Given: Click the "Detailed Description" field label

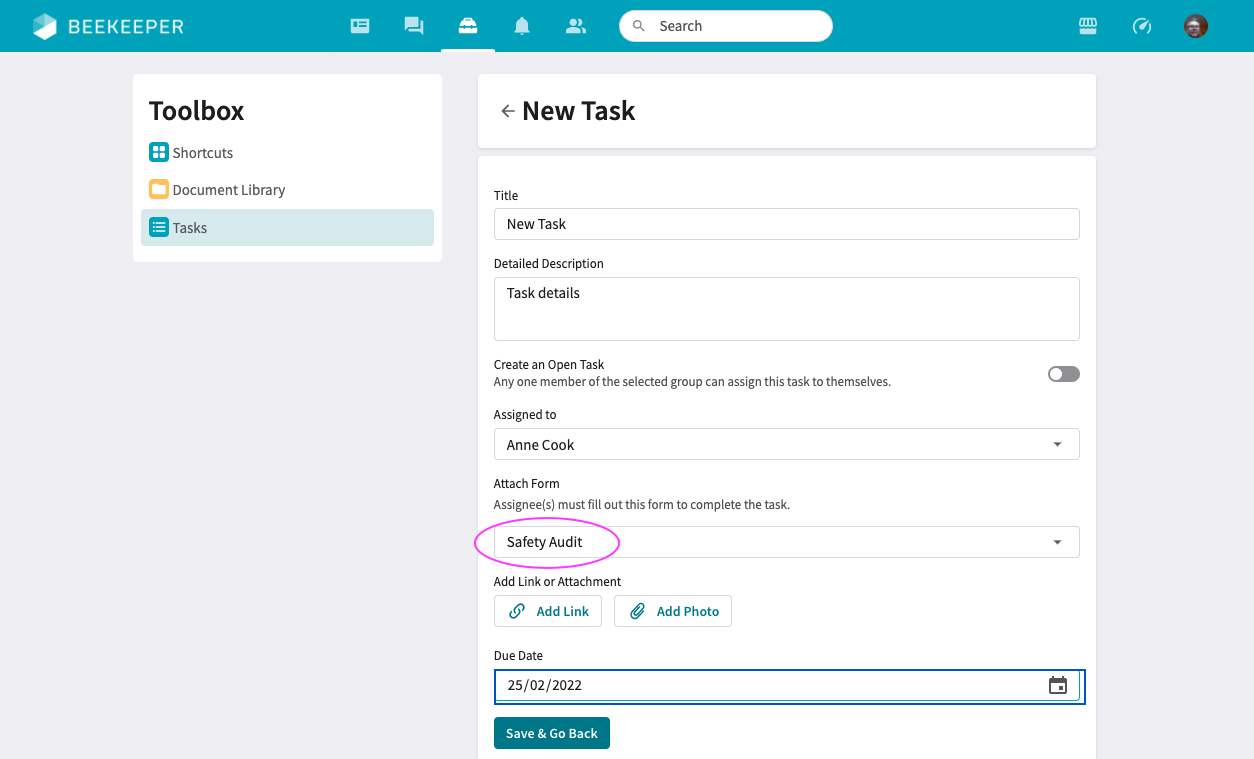Looking at the screenshot, I should point(549,264).
